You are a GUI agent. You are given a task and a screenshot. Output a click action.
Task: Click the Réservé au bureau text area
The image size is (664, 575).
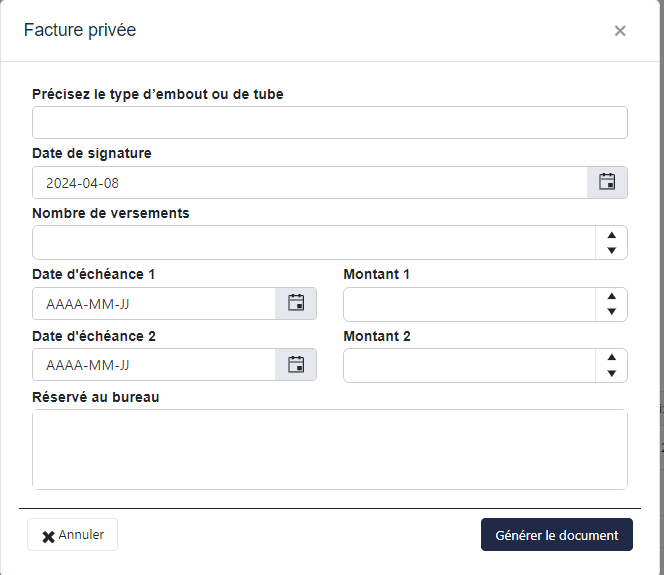pos(329,449)
